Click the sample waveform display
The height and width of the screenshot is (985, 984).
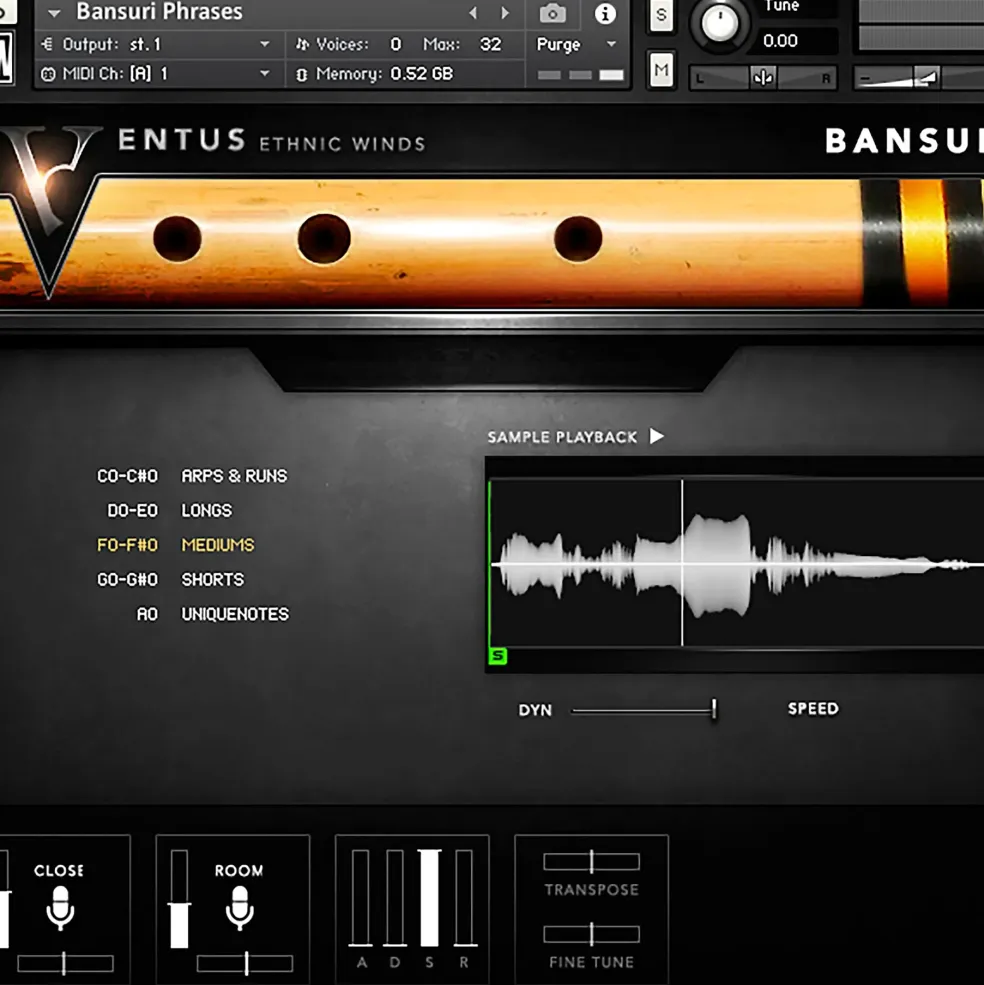[x=736, y=563]
